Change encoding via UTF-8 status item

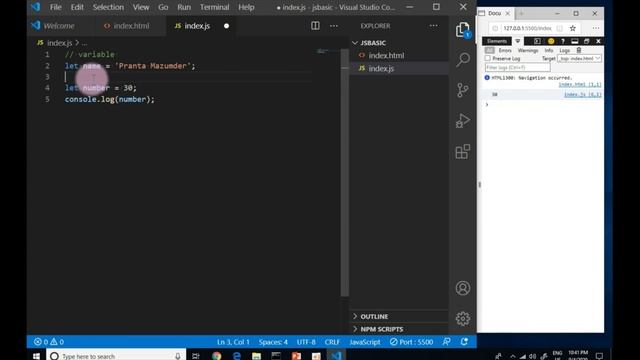(x=306, y=342)
